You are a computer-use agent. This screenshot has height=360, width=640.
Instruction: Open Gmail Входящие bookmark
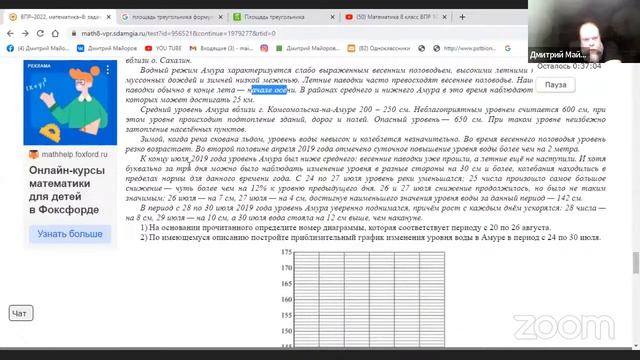click(x=221, y=48)
